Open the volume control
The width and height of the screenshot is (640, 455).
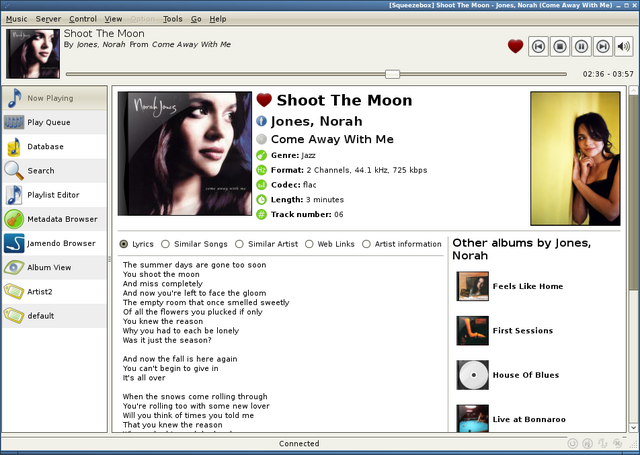point(624,47)
